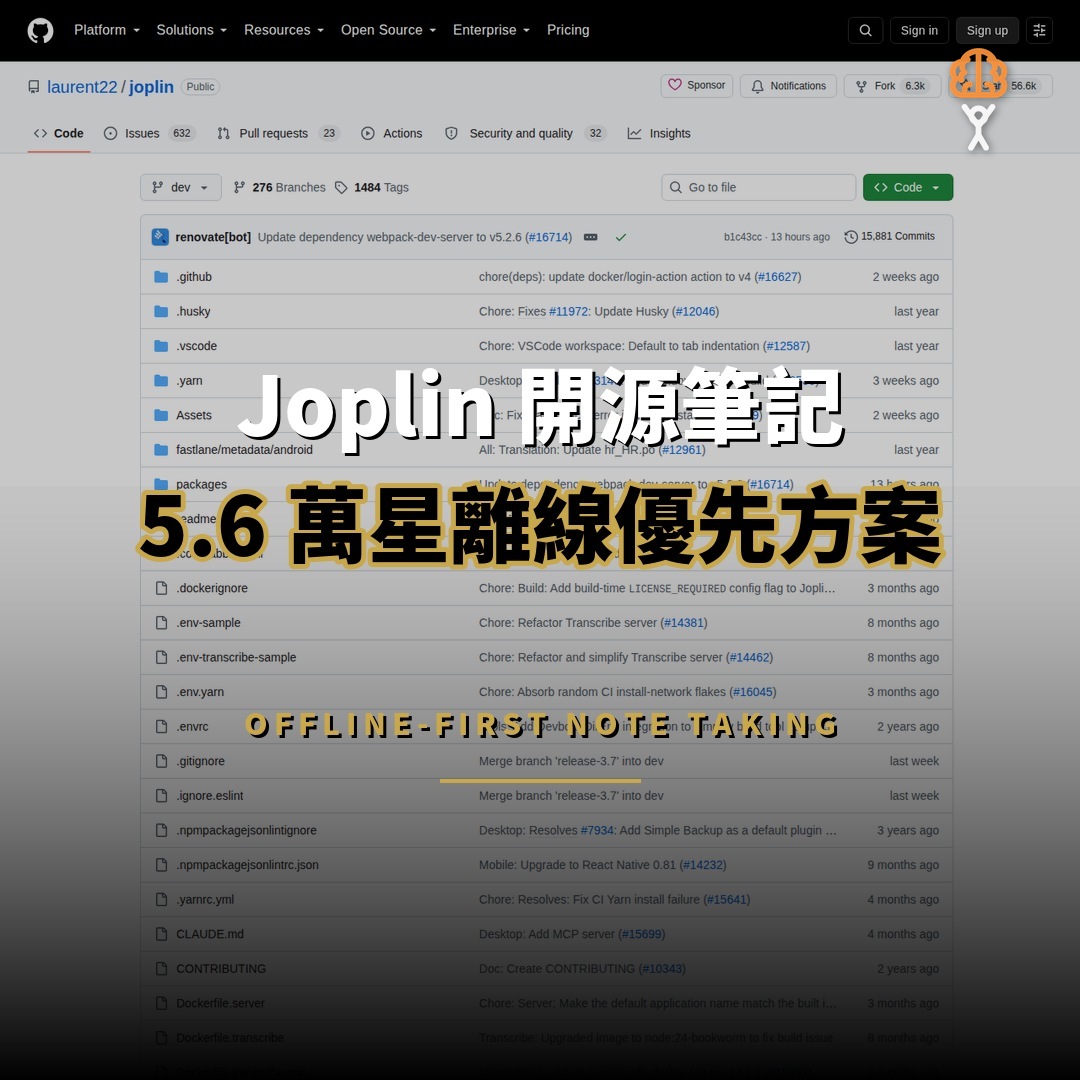Open the Enterprise menu
This screenshot has width=1080, height=1080.
491,30
